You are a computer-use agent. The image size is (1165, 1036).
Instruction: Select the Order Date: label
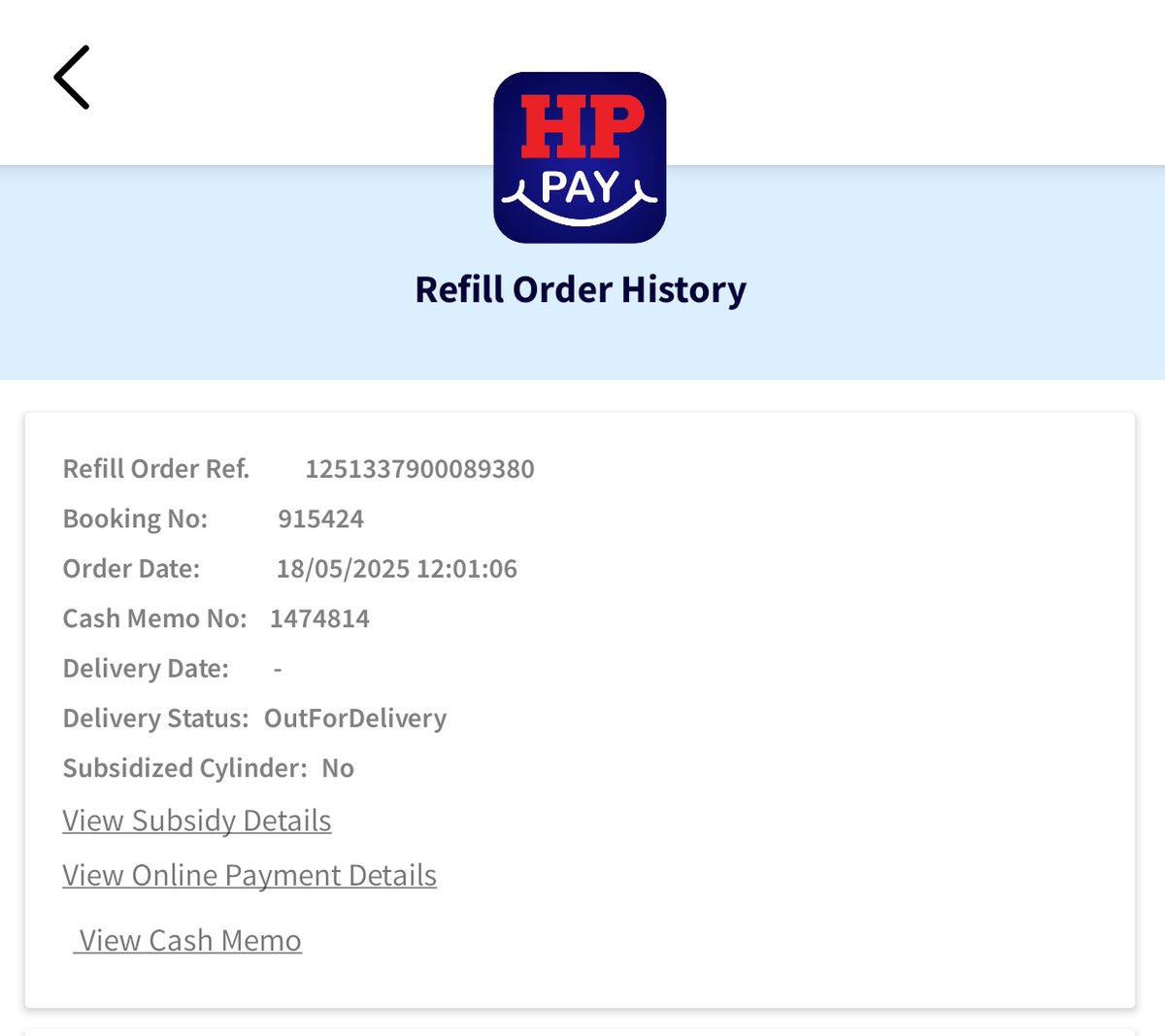pyautogui.click(x=131, y=569)
